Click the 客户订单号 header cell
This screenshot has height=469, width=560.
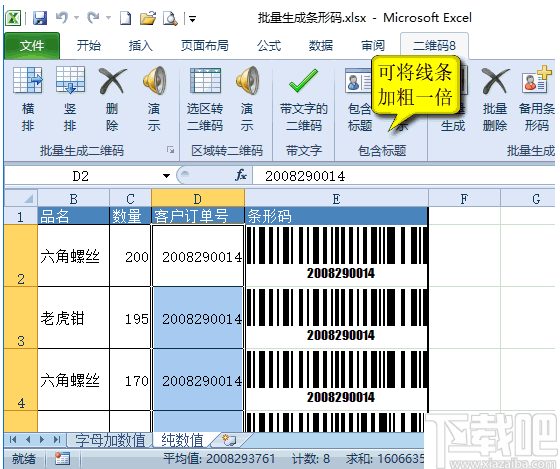(x=198, y=216)
